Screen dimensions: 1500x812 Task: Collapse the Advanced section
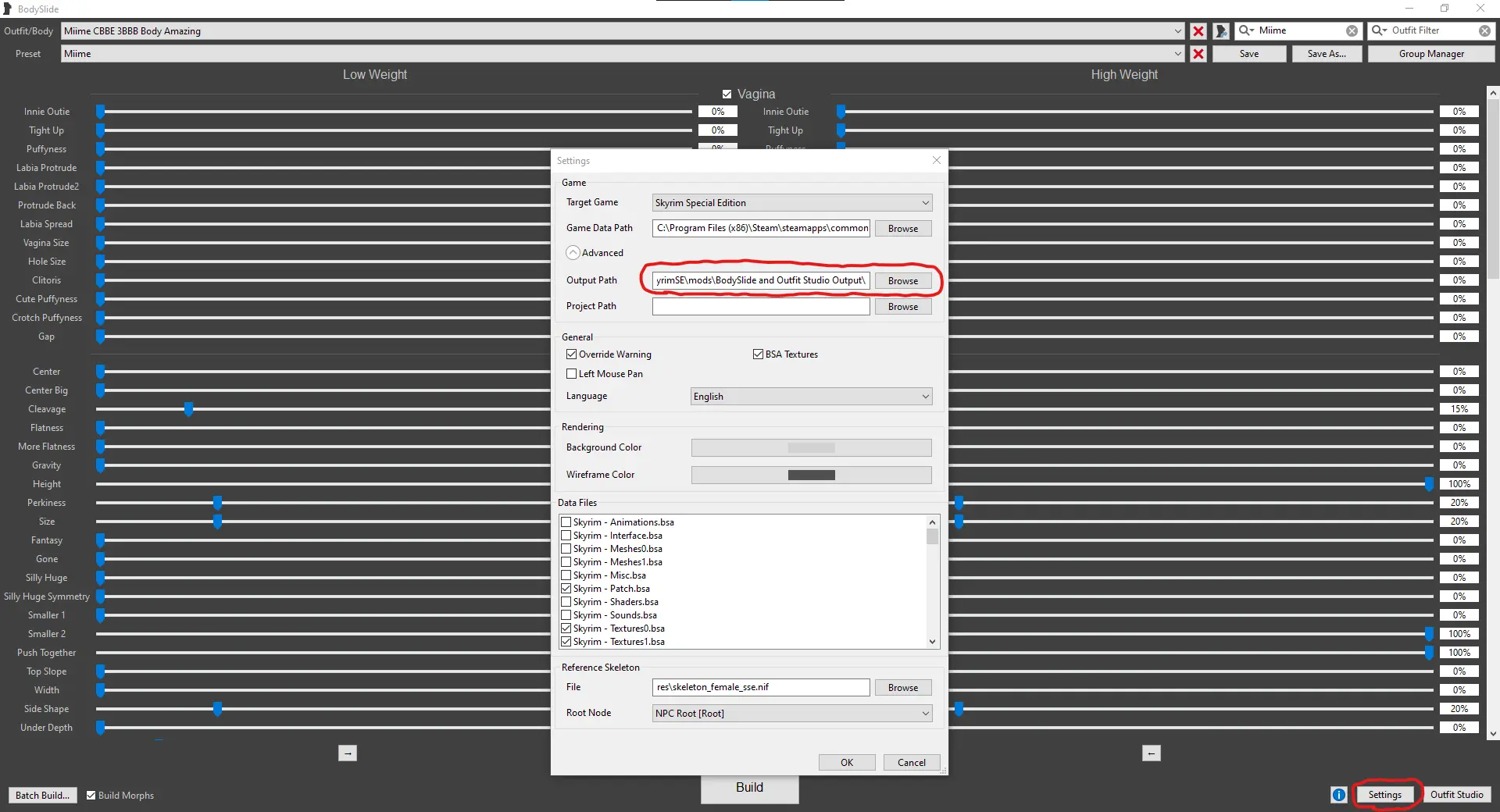point(573,253)
